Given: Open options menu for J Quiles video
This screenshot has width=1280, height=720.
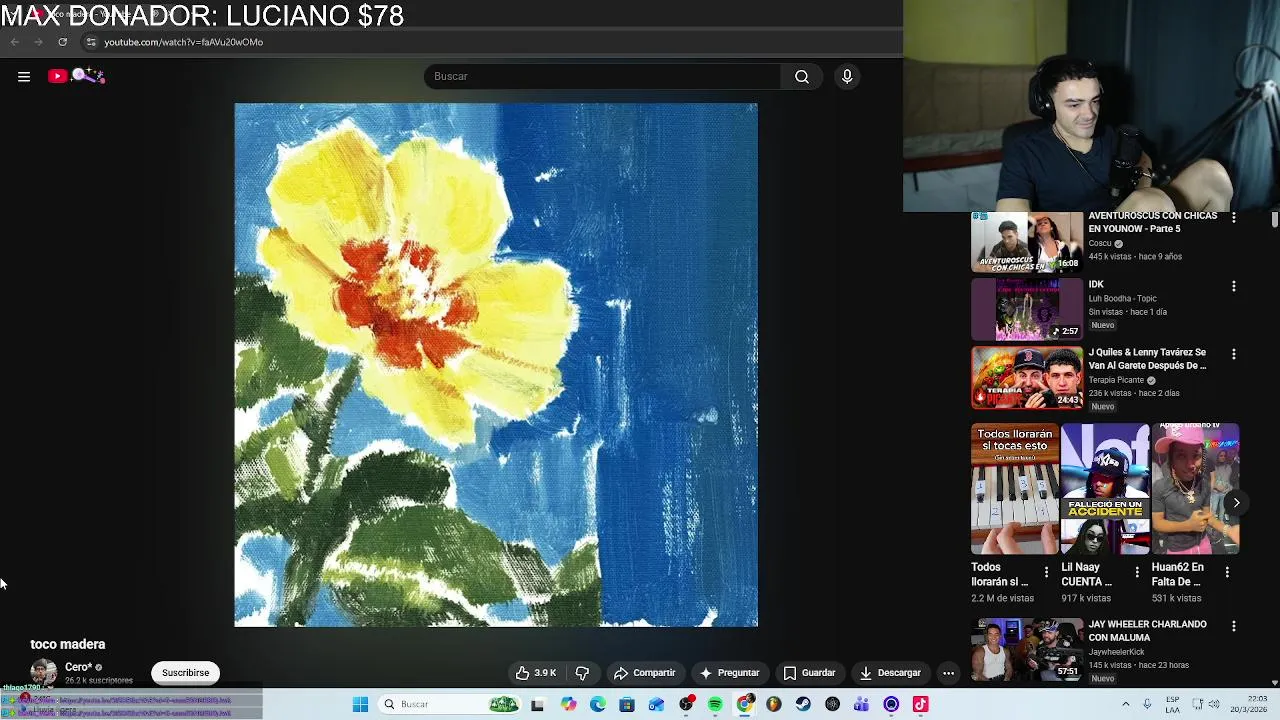Looking at the screenshot, I should coord(1234,354).
